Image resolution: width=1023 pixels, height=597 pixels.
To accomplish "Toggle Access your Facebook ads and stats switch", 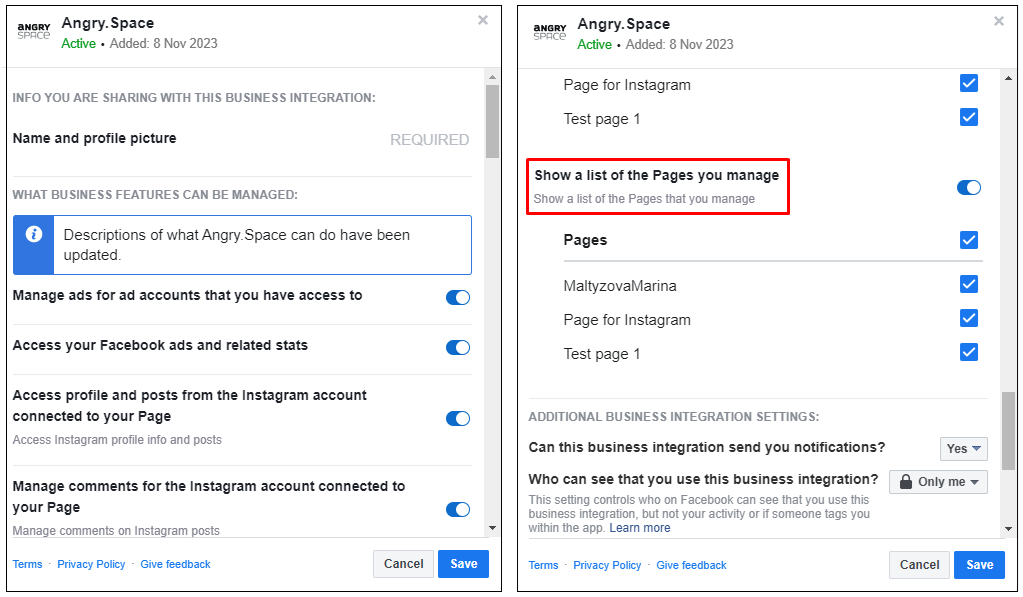I will pos(458,347).
